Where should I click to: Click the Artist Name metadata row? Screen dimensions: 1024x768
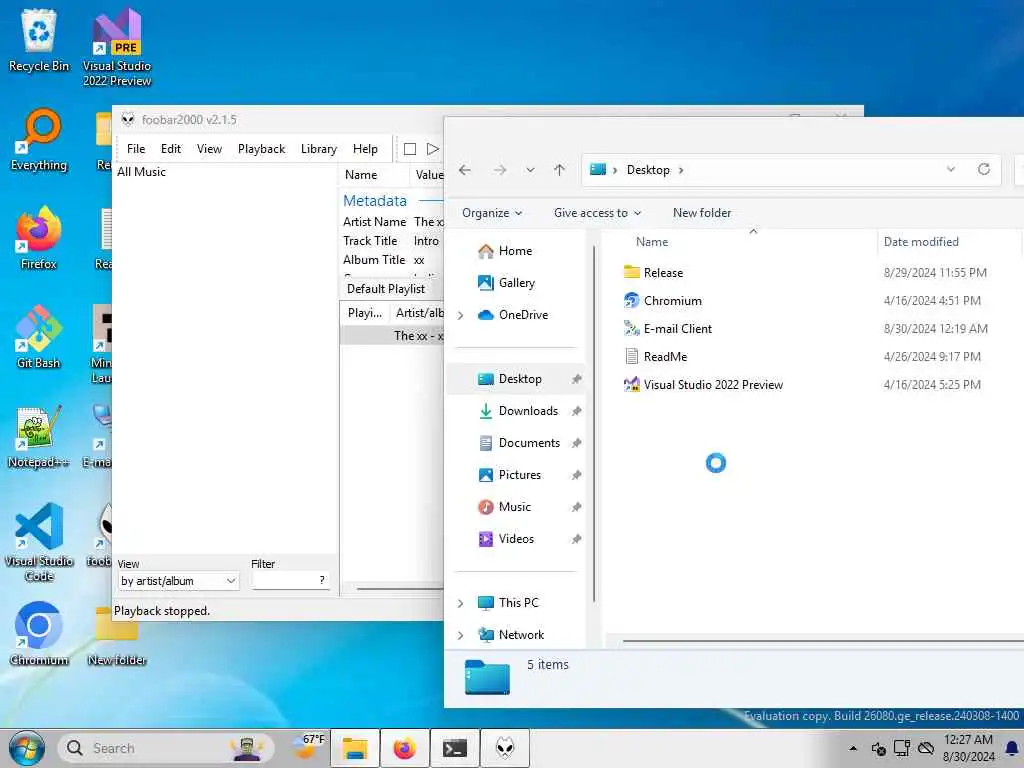(393, 222)
